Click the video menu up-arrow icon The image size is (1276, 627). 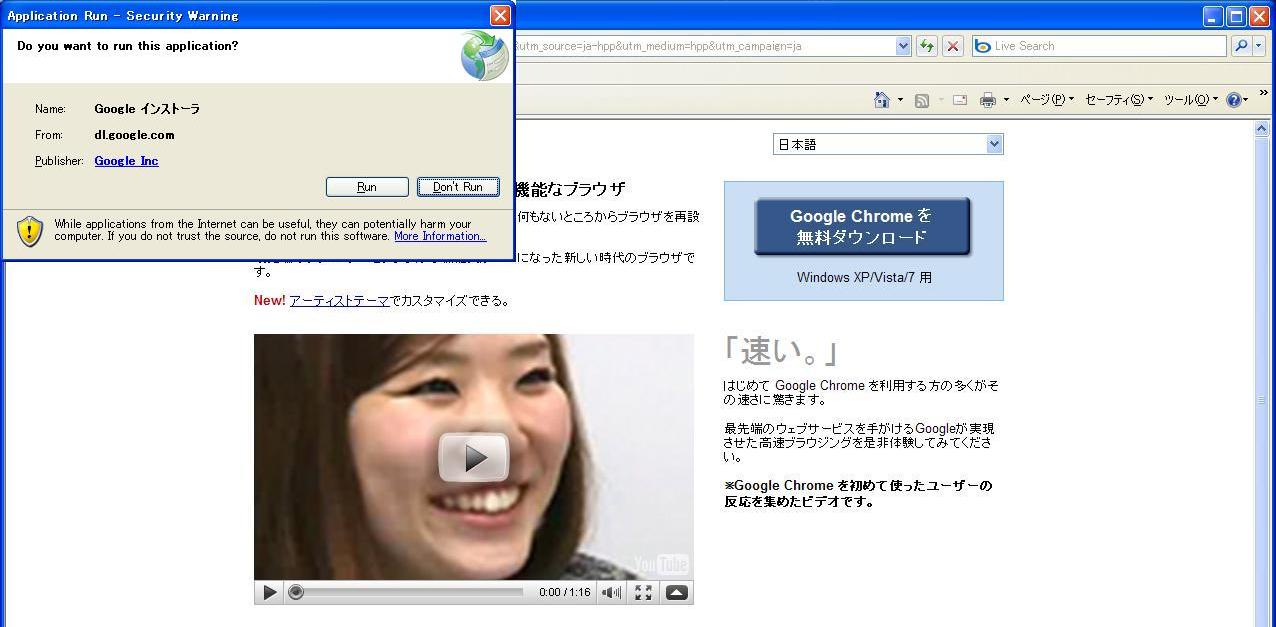677,592
